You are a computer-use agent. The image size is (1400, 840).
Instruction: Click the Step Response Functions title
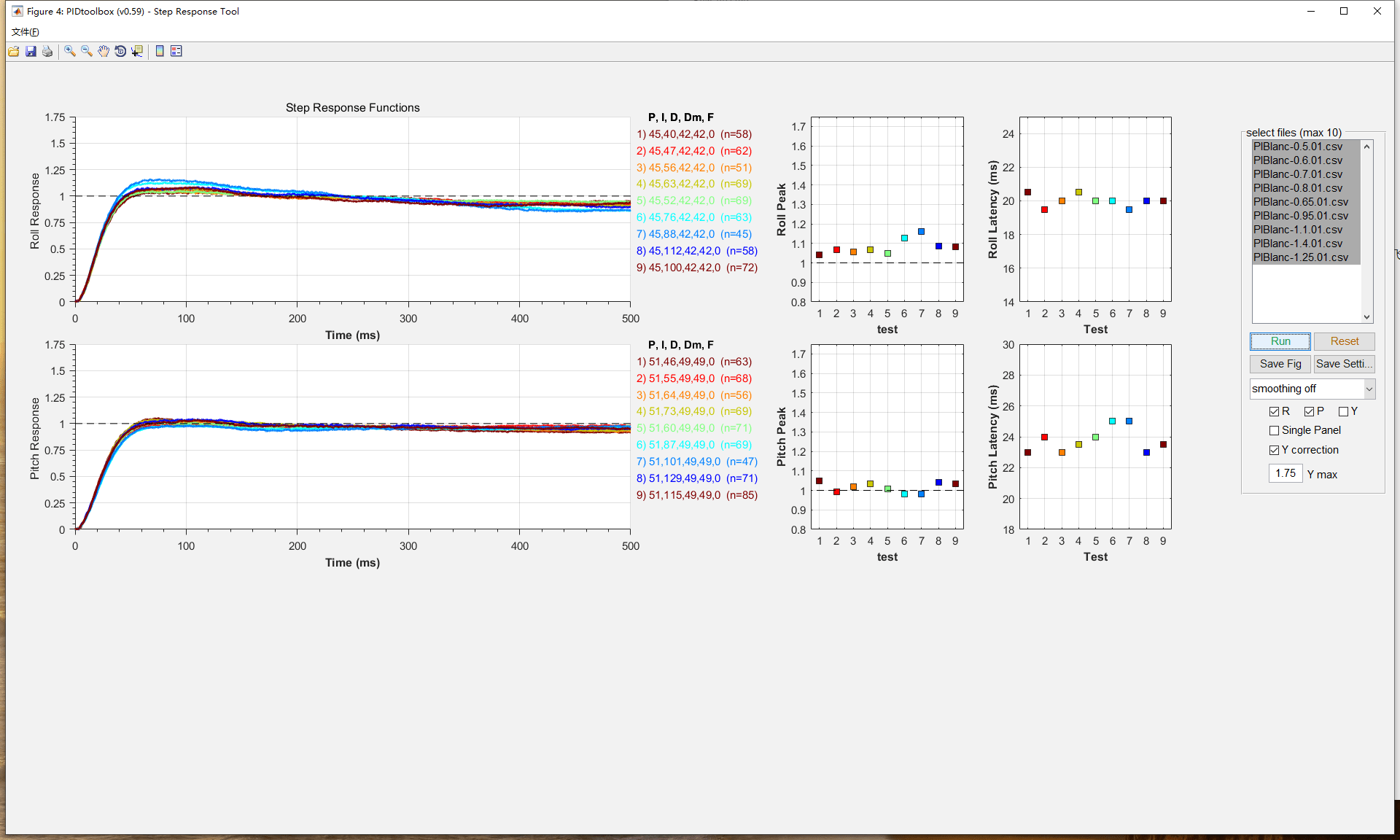coord(353,108)
